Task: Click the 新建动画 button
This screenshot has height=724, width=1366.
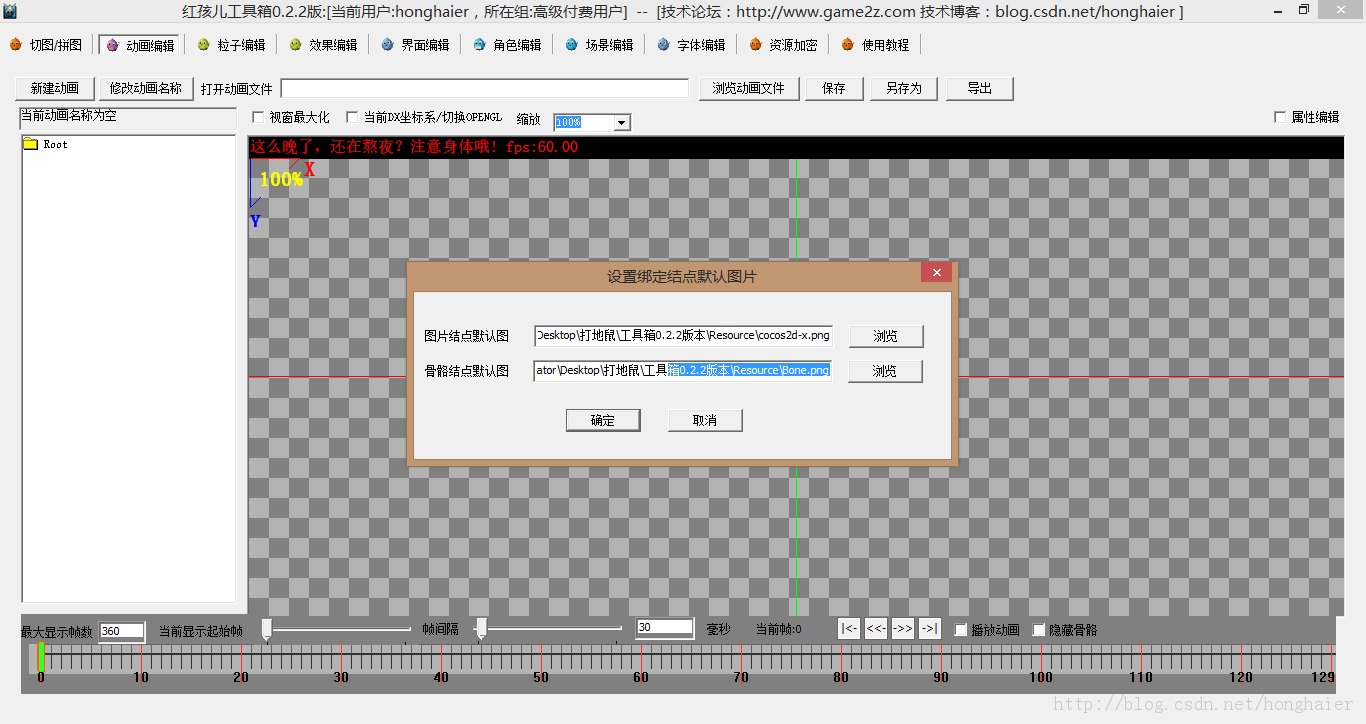Action: coord(55,88)
